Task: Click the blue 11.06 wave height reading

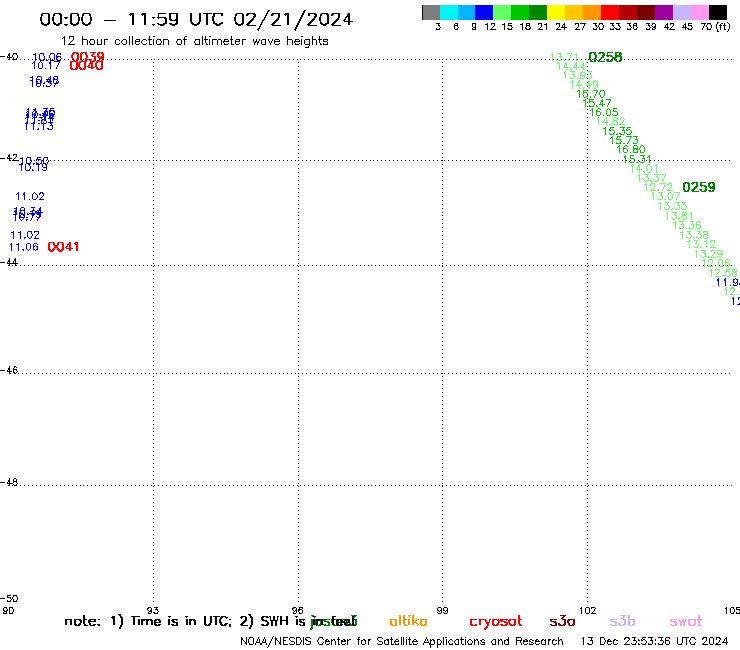Action: coord(24,247)
